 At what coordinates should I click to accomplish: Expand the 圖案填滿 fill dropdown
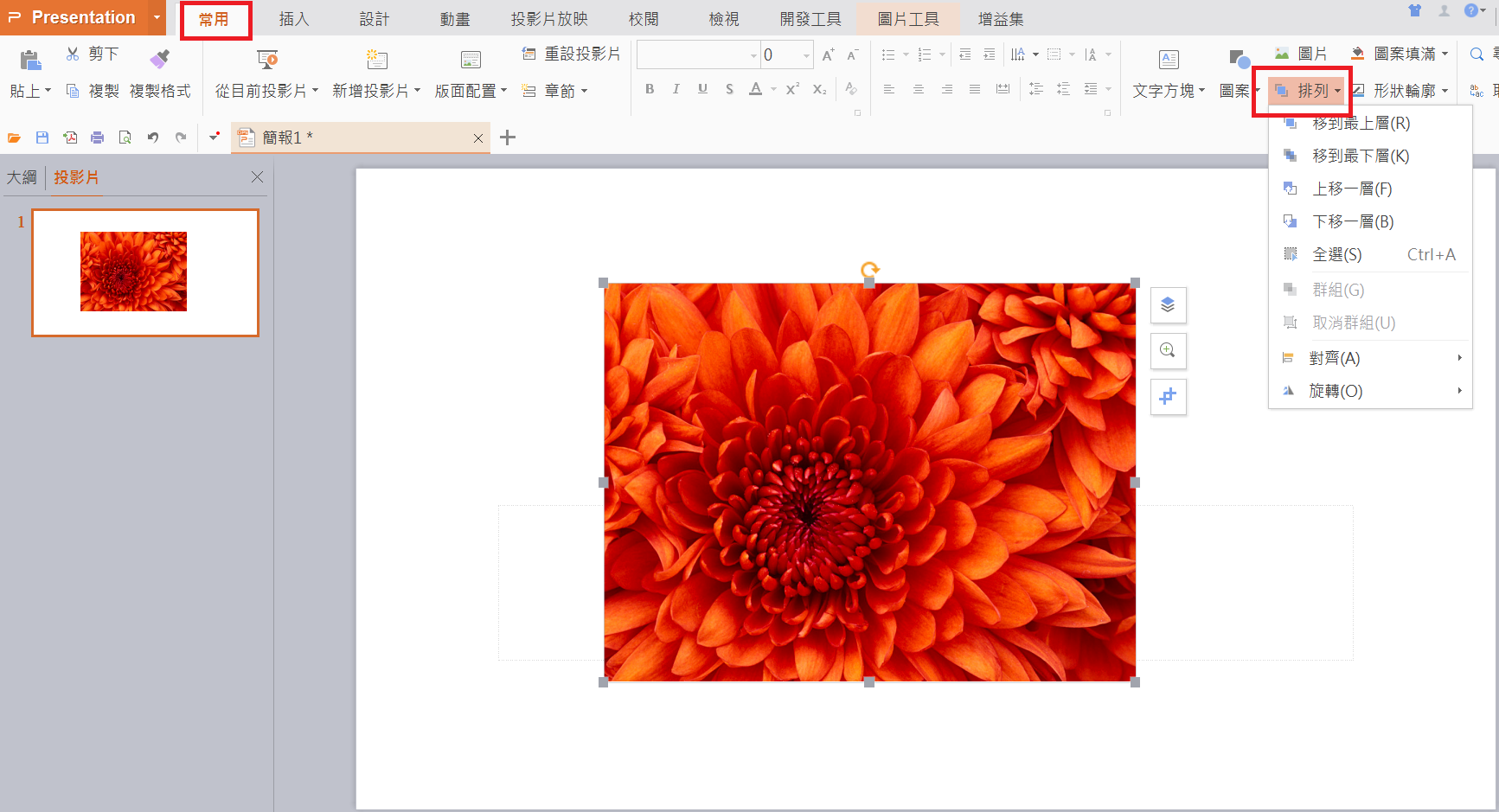1445,54
